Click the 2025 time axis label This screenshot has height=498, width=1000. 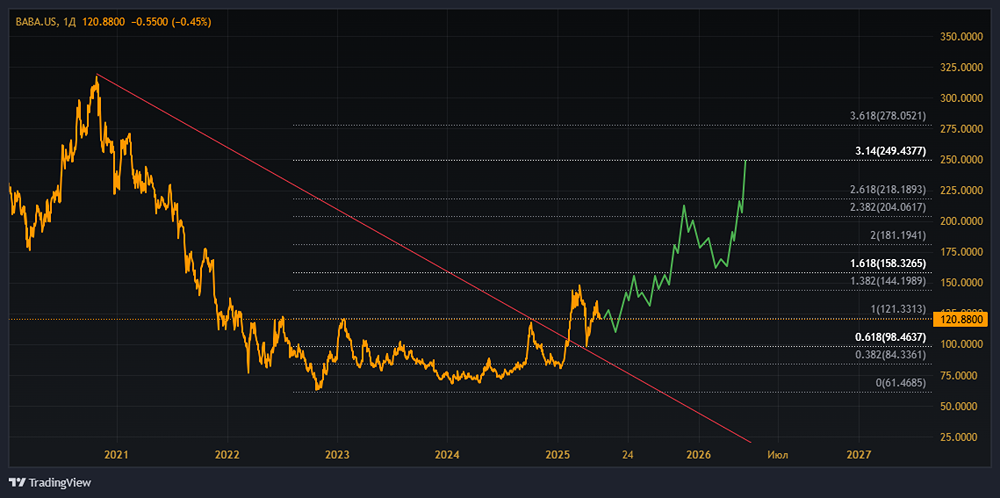(x=557, y=455)
